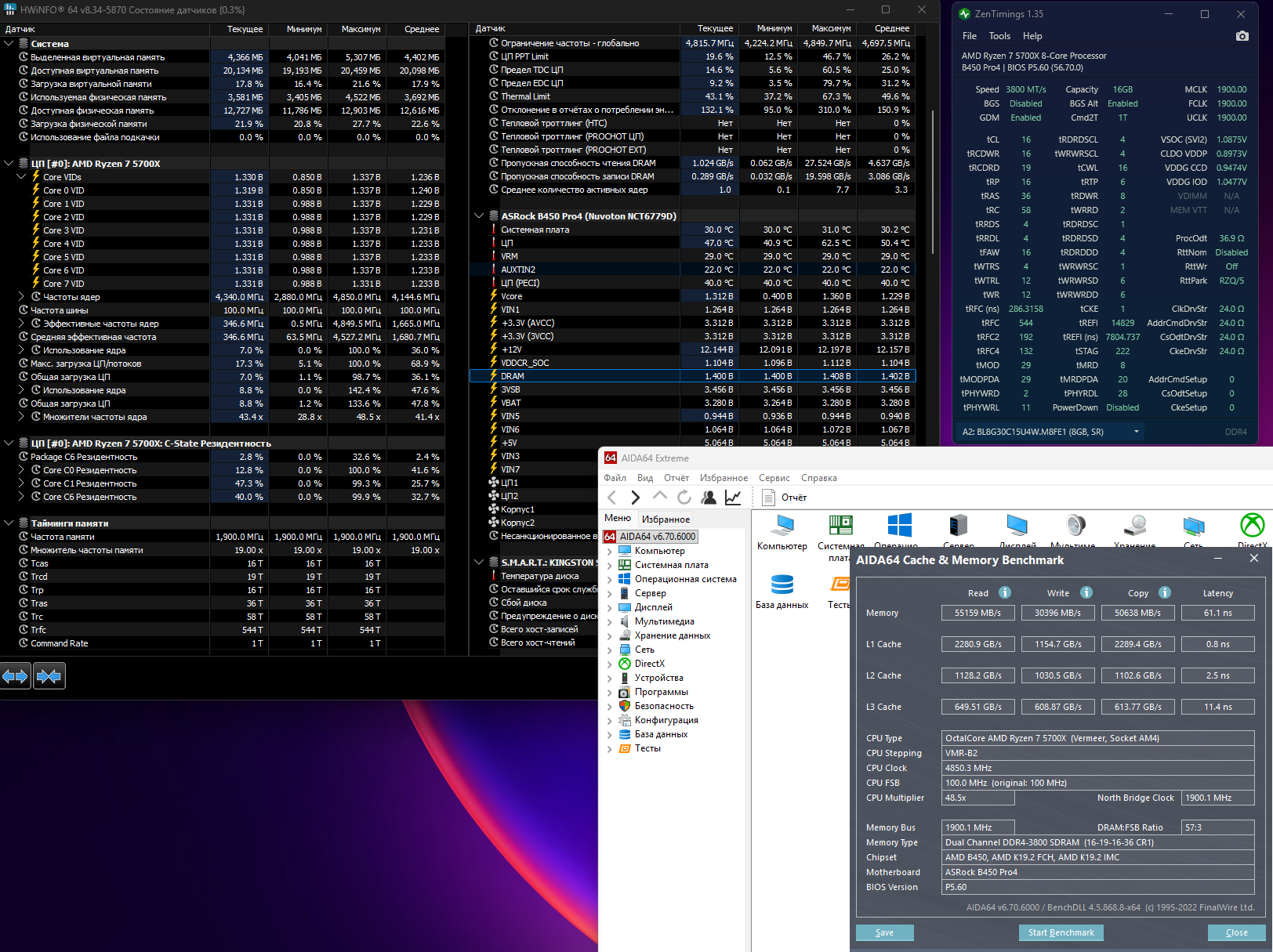Image resolution: width=1273 pixels, height=952 pixels.
Task: Expand the Частоты ядер row
Action: [x=21, y=297]
